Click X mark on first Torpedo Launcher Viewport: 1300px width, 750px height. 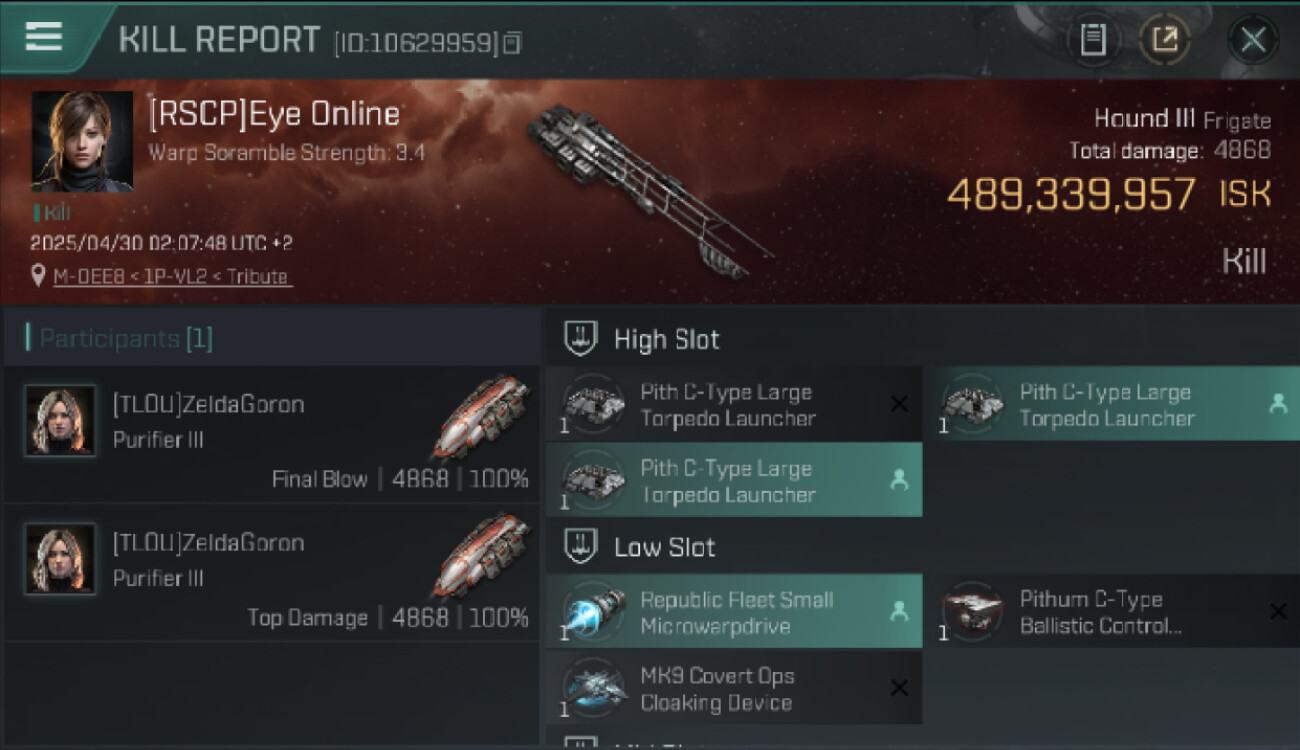[x=899, y=403]
